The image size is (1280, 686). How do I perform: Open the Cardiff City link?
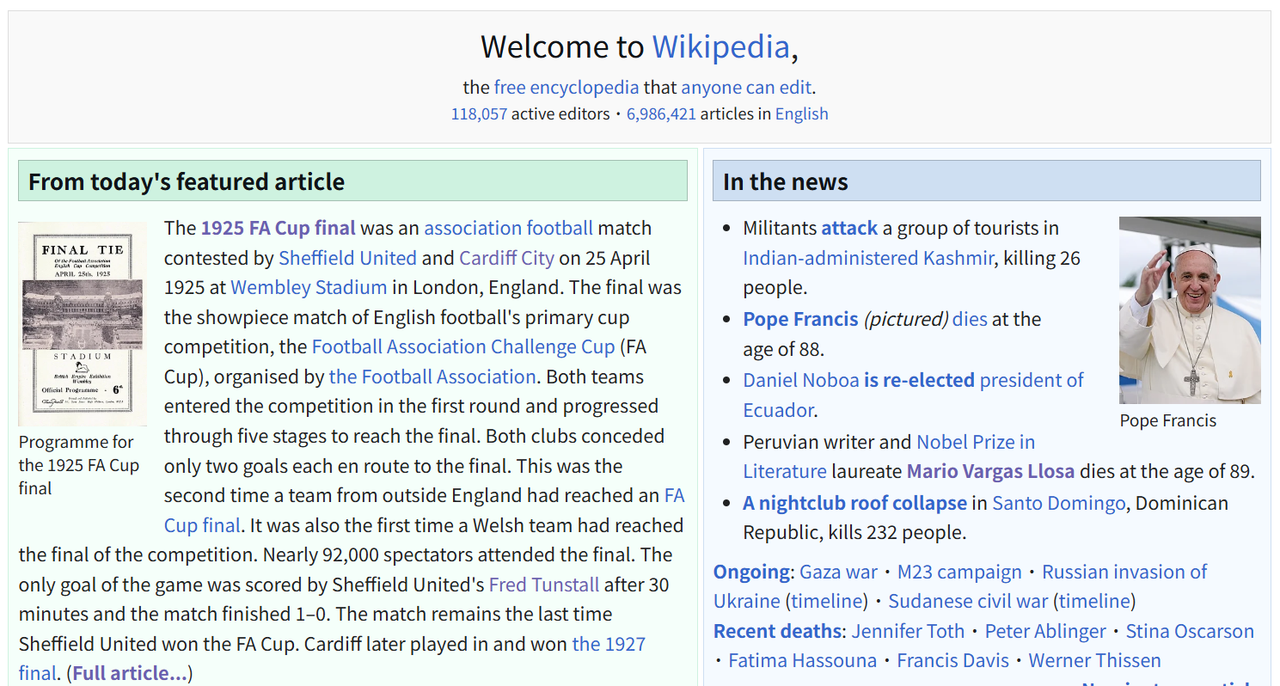coord(507,258)
